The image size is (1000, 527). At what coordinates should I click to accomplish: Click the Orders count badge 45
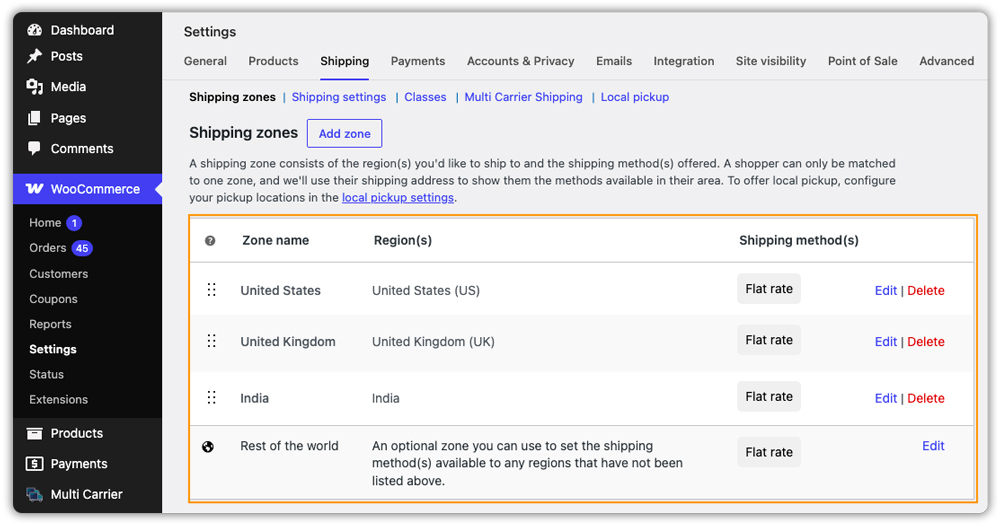point(82,248)
